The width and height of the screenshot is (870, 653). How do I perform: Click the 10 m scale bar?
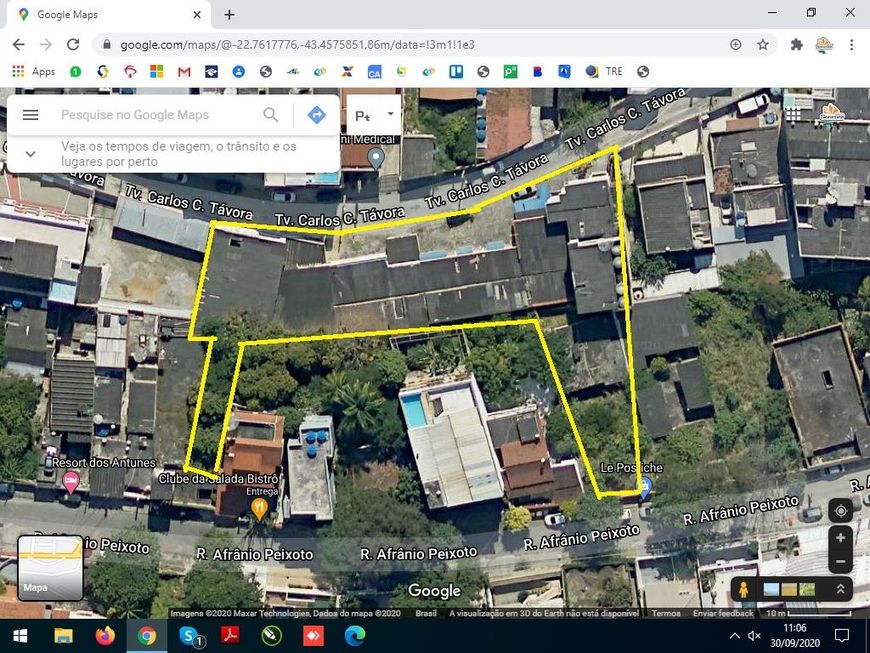click(x=808, y=613)
